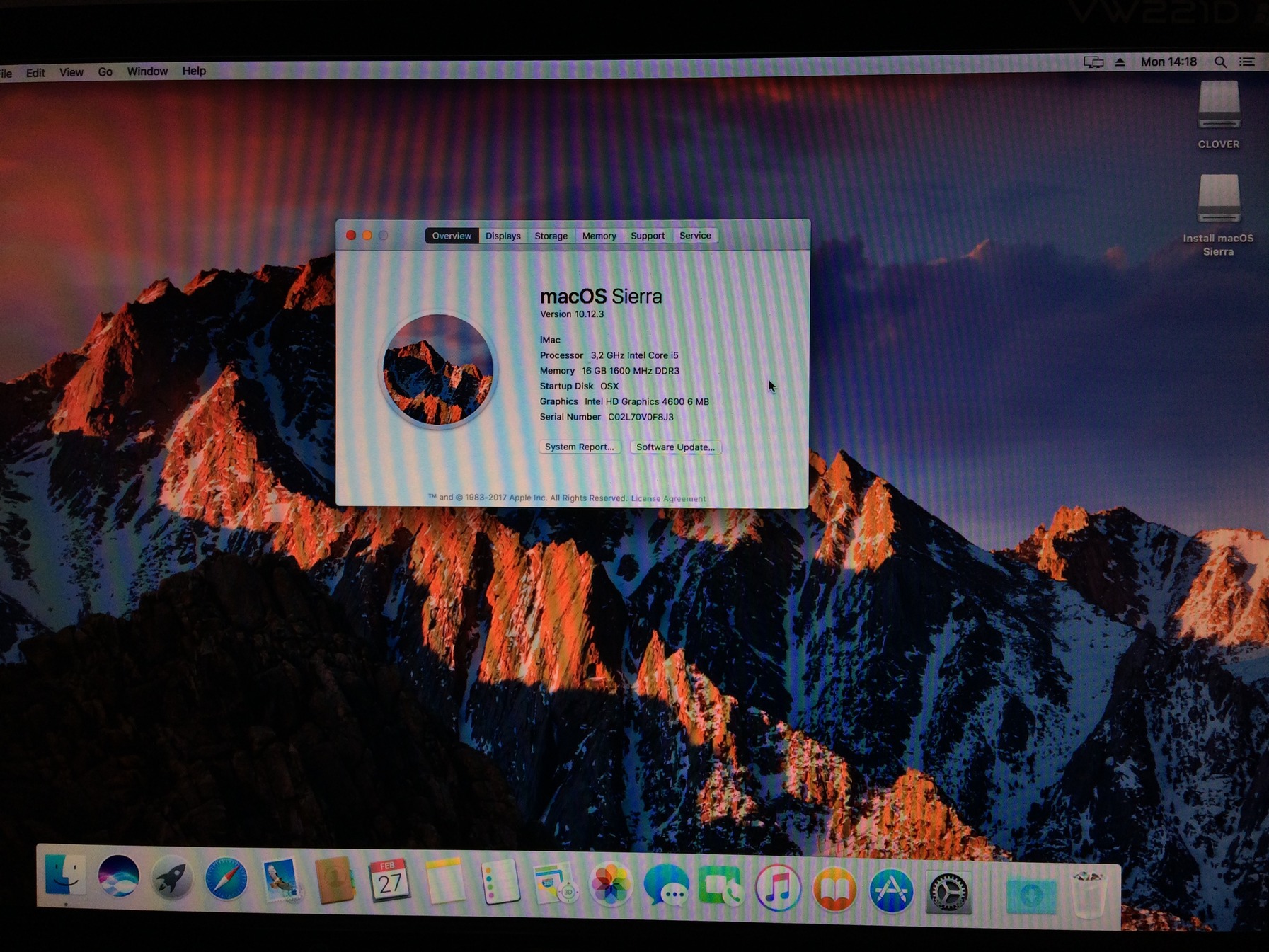Open the Maps icon in Dock
1269x952 pixels.
point(555,884)
